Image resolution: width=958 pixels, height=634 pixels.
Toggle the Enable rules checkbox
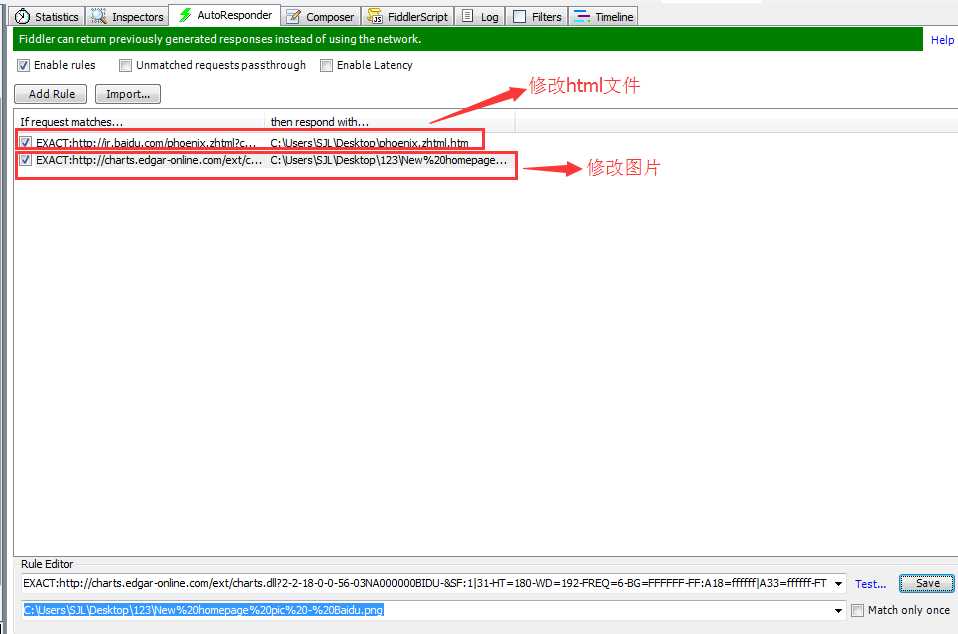(x=24, y=65)
